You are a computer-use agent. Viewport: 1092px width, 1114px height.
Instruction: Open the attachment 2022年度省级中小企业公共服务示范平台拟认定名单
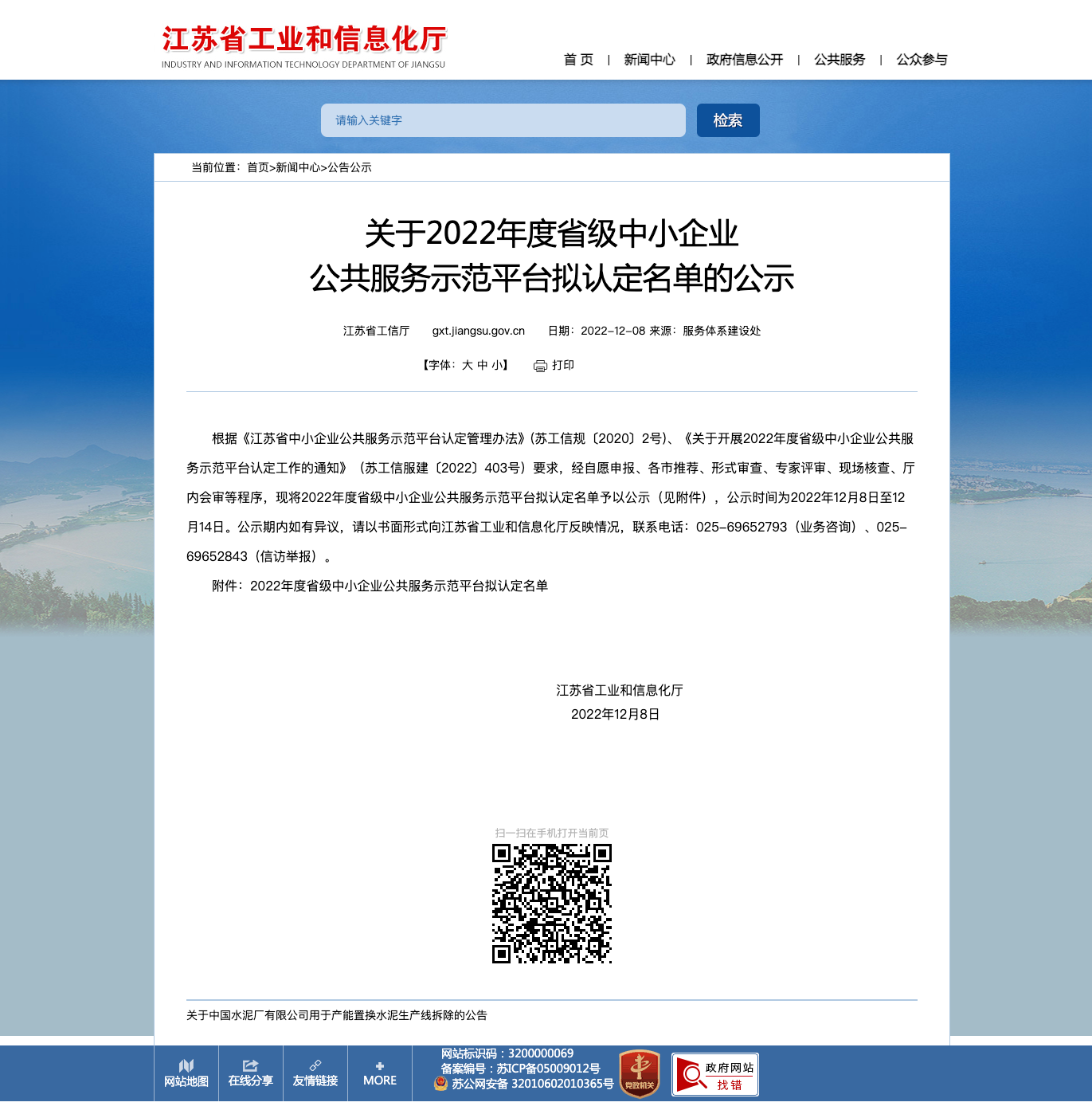(x=399, y=586)
